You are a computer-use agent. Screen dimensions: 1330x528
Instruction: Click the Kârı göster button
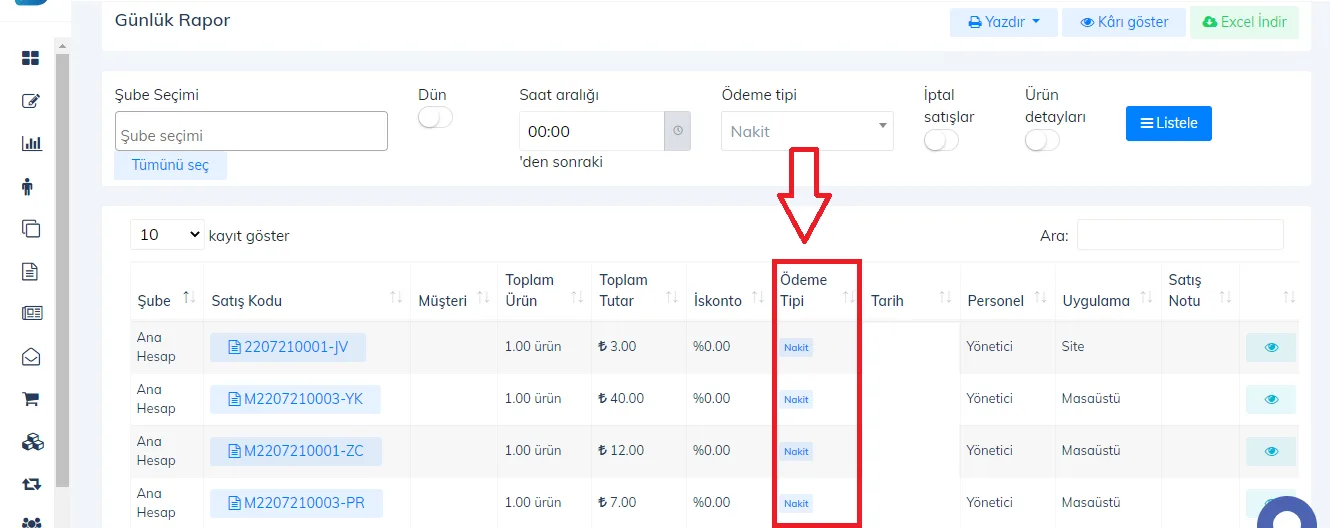coord(1124,22)
